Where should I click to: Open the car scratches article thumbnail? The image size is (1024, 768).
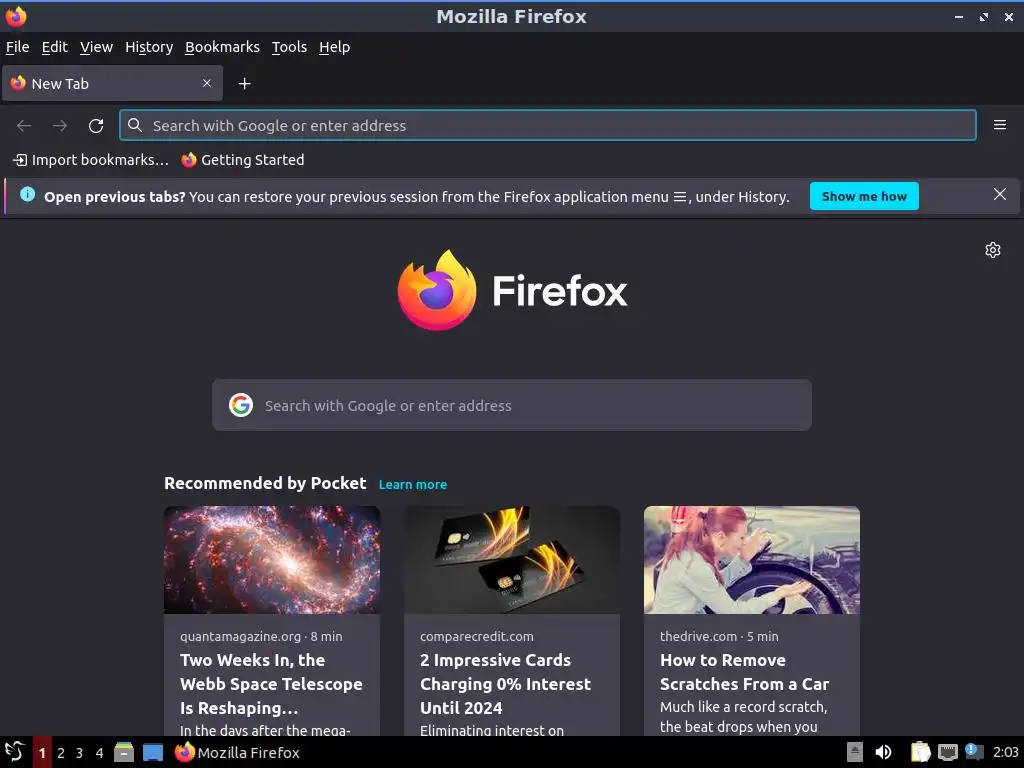[752, 560]
